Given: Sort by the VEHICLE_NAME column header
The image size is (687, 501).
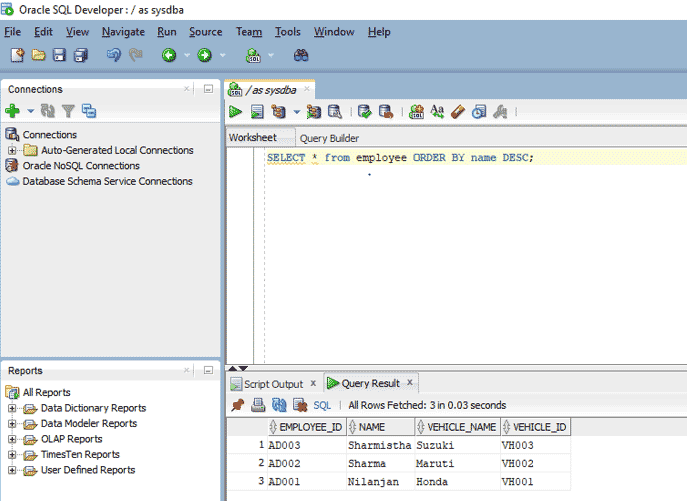Looking at the screenshot, I should pyautogui.click(x=461, y=427).
